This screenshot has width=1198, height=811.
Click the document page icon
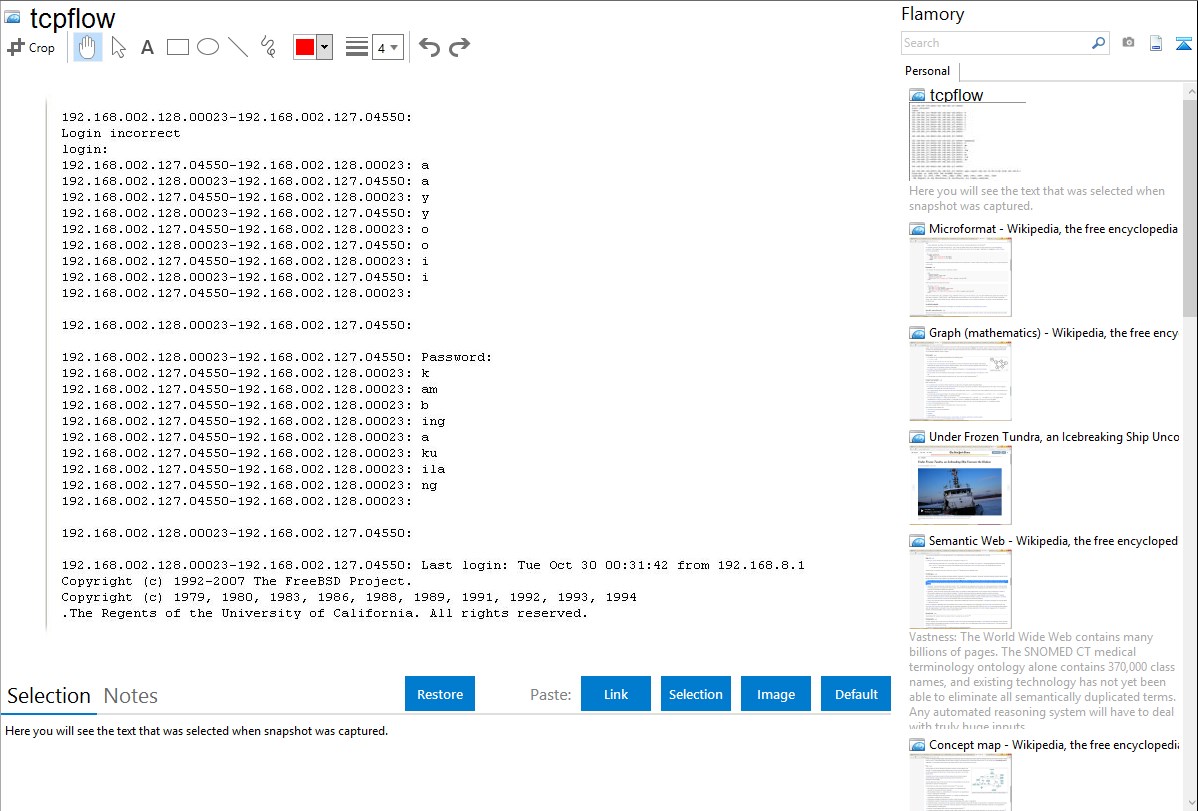(1156, 44)
